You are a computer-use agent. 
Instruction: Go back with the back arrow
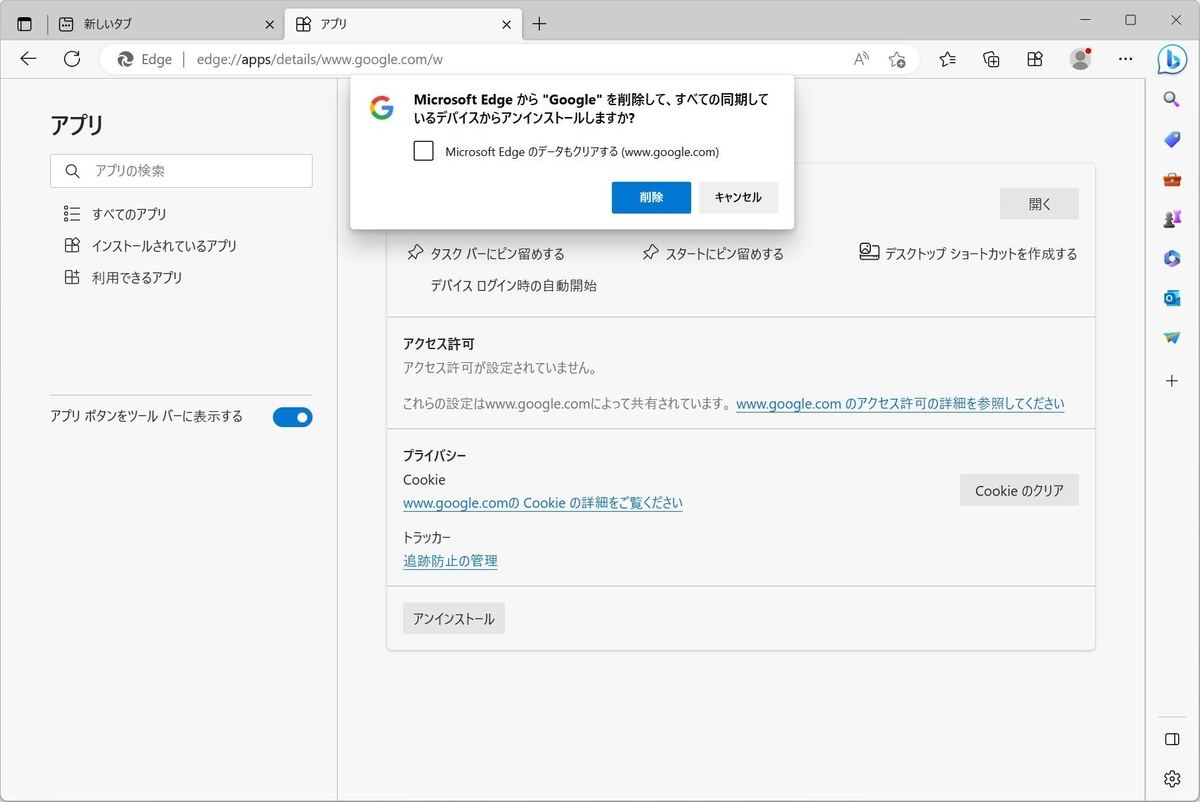(x=28, y=59)
